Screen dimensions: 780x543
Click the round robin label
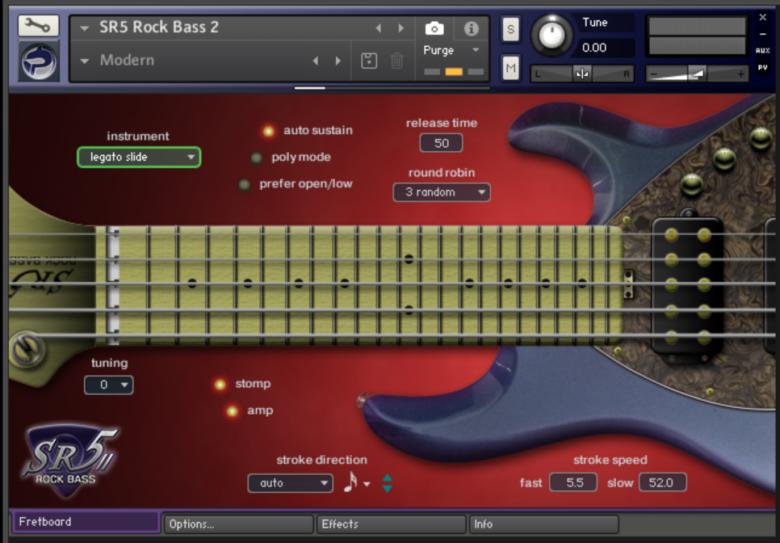pyautogui.click(x=441, y=173)
